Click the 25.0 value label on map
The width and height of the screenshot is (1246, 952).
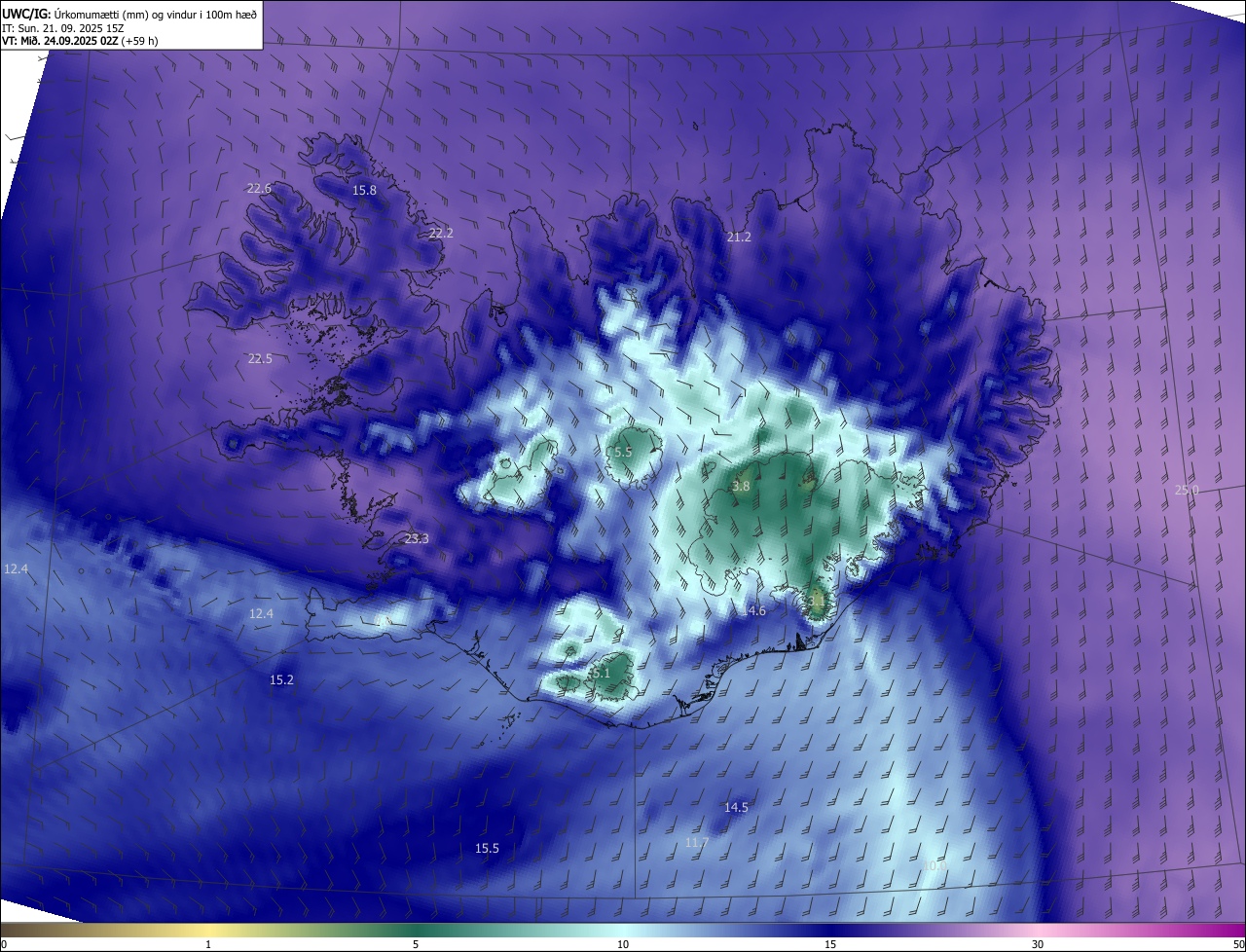pyautogui.click(x=1187, y=490)
